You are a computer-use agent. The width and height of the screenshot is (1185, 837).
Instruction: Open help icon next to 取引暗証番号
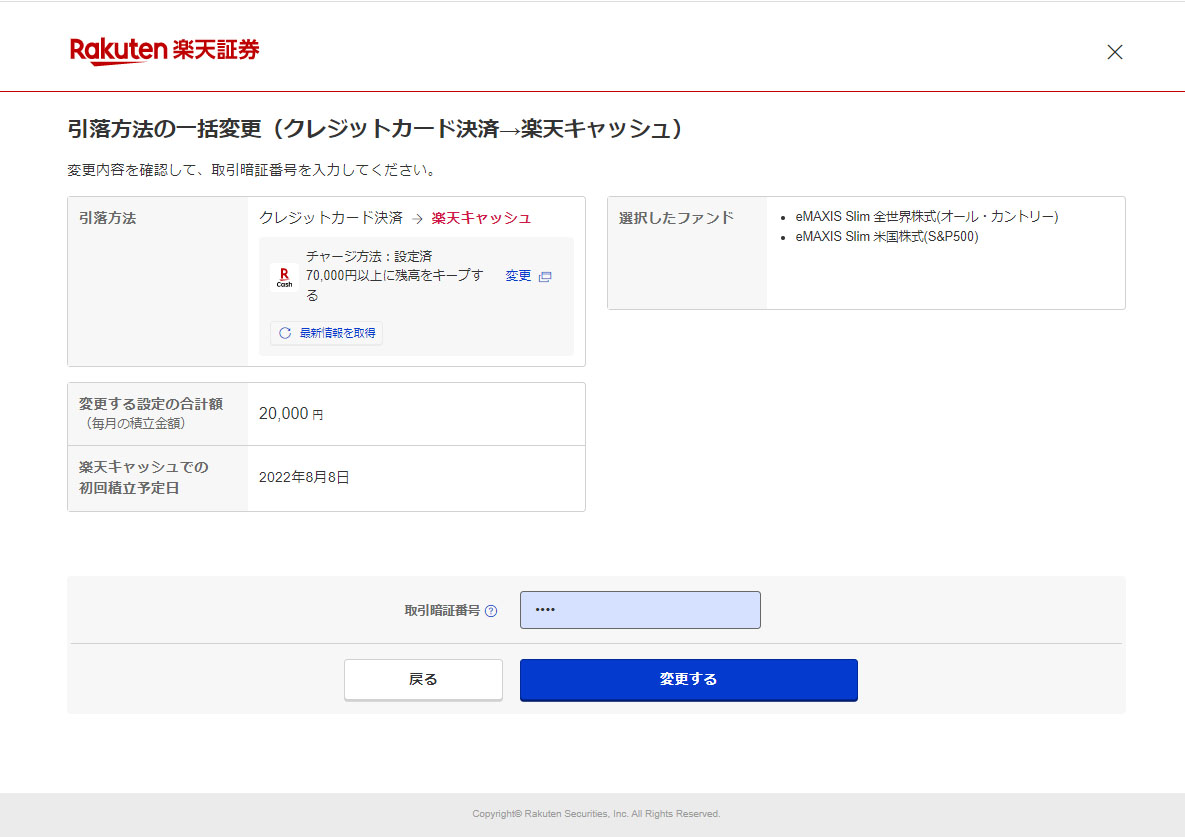491,611
